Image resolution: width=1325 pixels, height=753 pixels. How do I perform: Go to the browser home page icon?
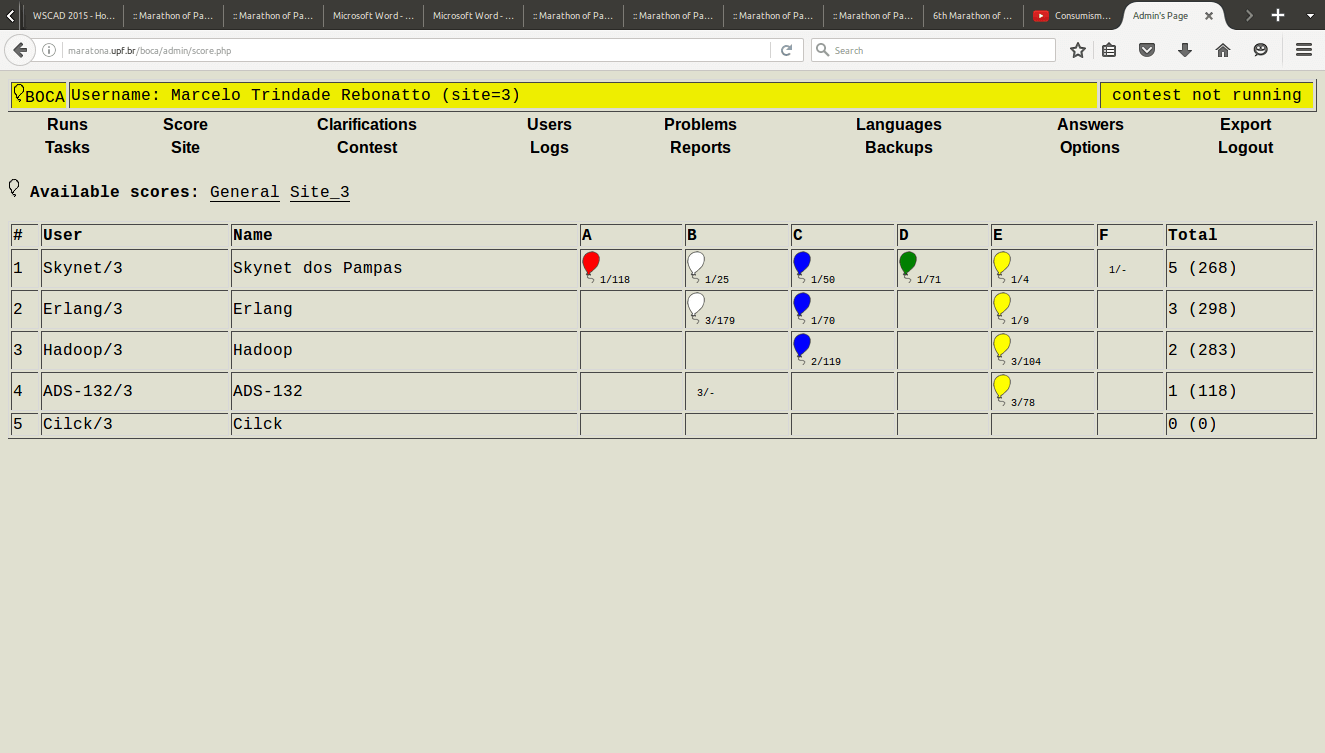coord(1222,50)
